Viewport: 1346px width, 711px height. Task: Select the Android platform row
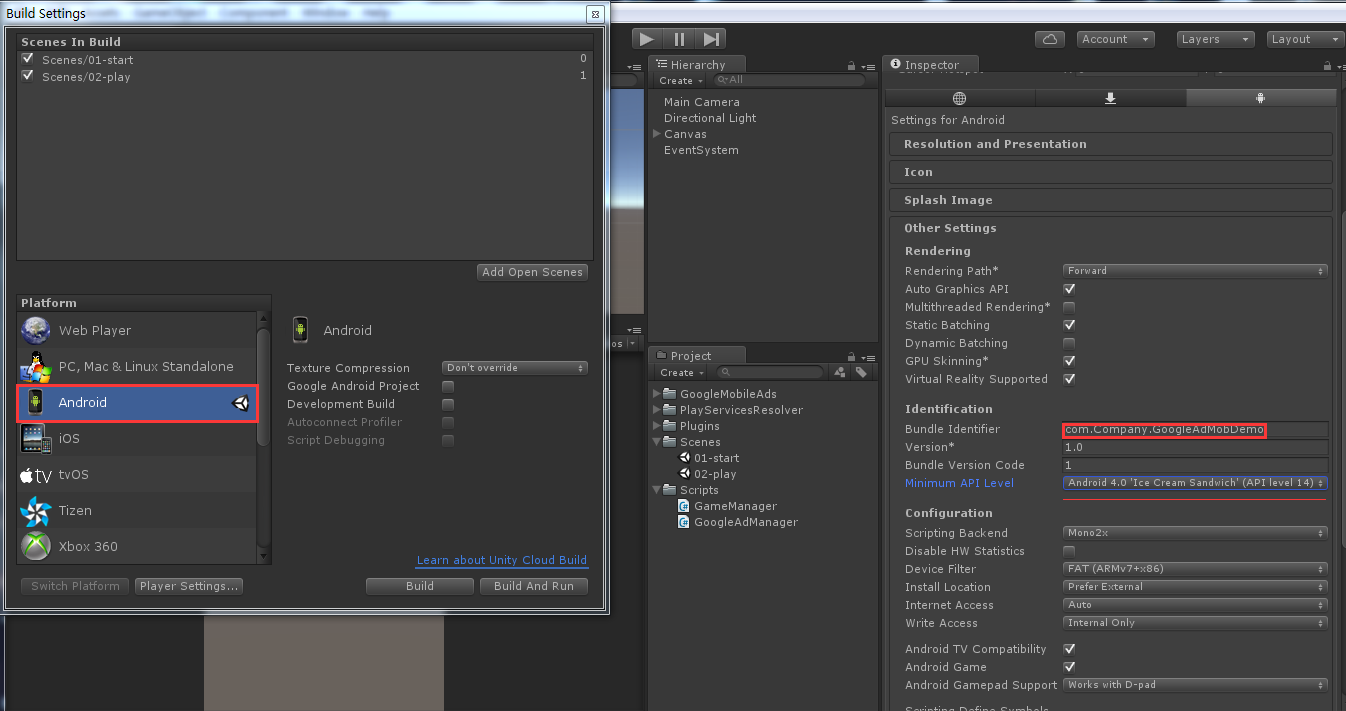(x=137, y=402)
